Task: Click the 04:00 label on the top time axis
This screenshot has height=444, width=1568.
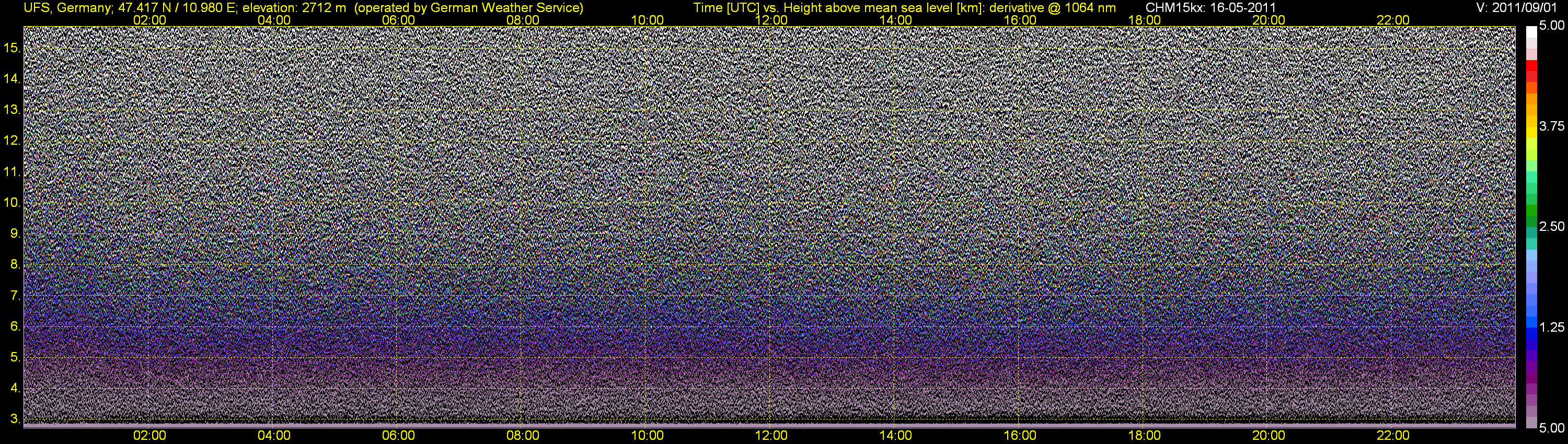Action: pos(274,20)
